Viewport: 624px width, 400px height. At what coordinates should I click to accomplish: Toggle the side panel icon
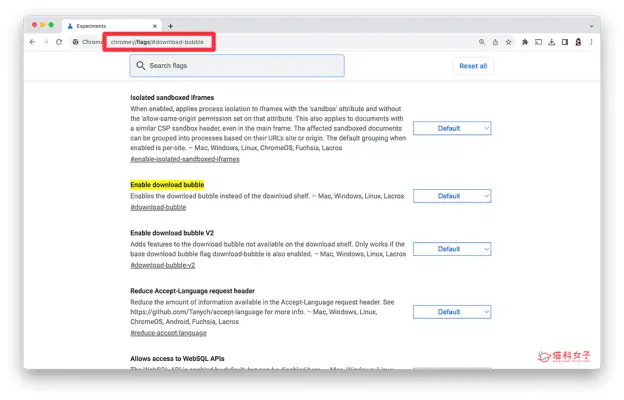(x=565, y=42)
